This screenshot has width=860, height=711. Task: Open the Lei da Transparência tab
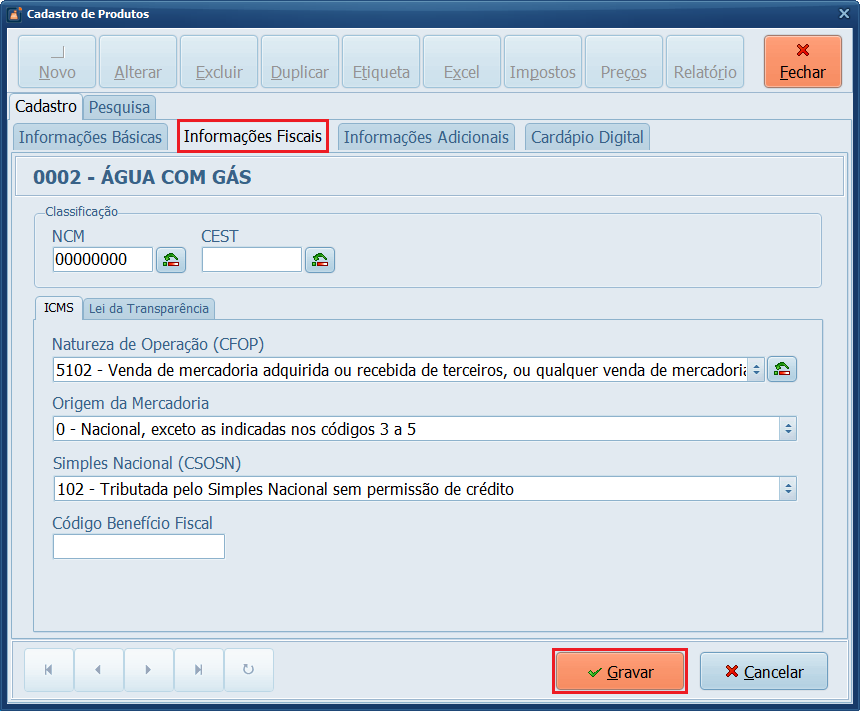[149, 308]
